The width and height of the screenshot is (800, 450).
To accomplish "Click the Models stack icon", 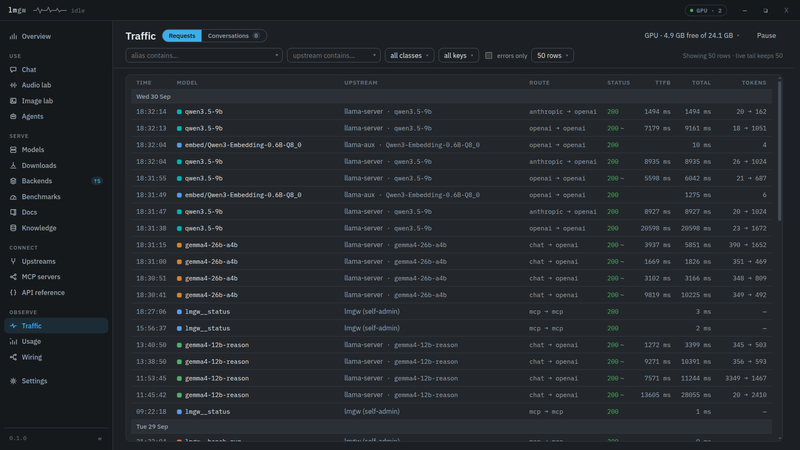I will tap(13, 149).
